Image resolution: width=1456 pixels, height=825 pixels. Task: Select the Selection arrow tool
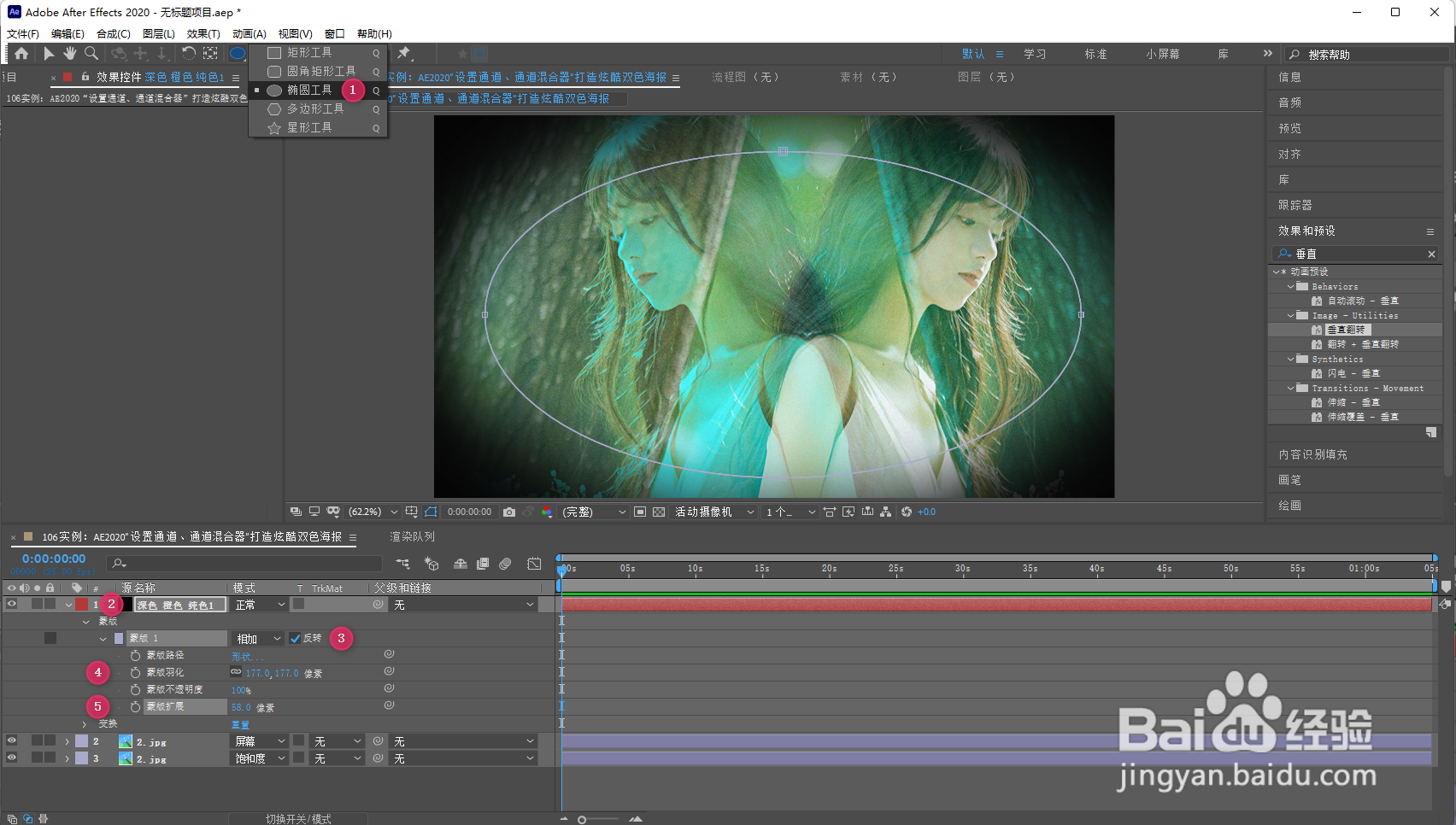click(x=49, y=54)
